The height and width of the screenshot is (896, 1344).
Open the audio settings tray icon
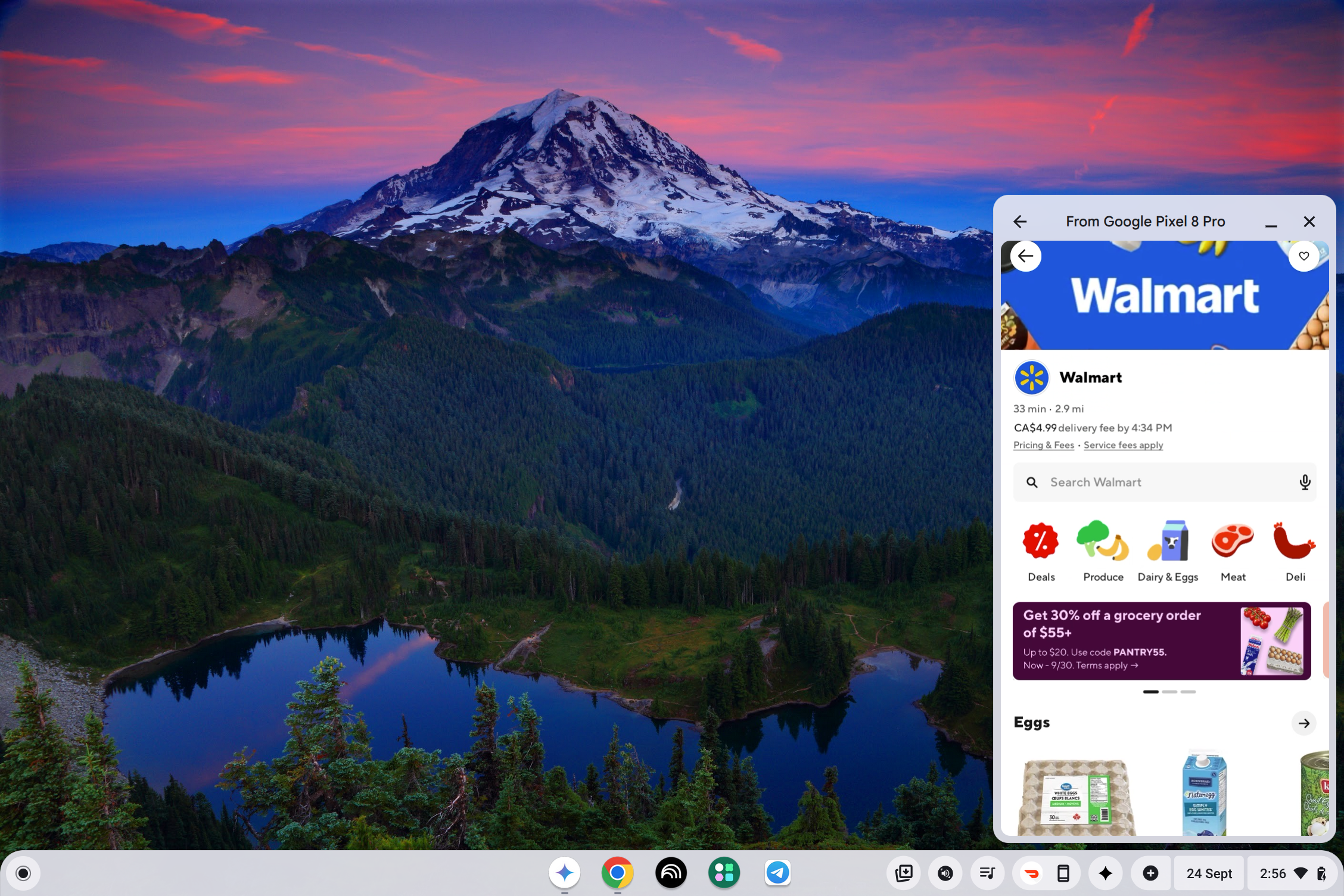(945, 873)
